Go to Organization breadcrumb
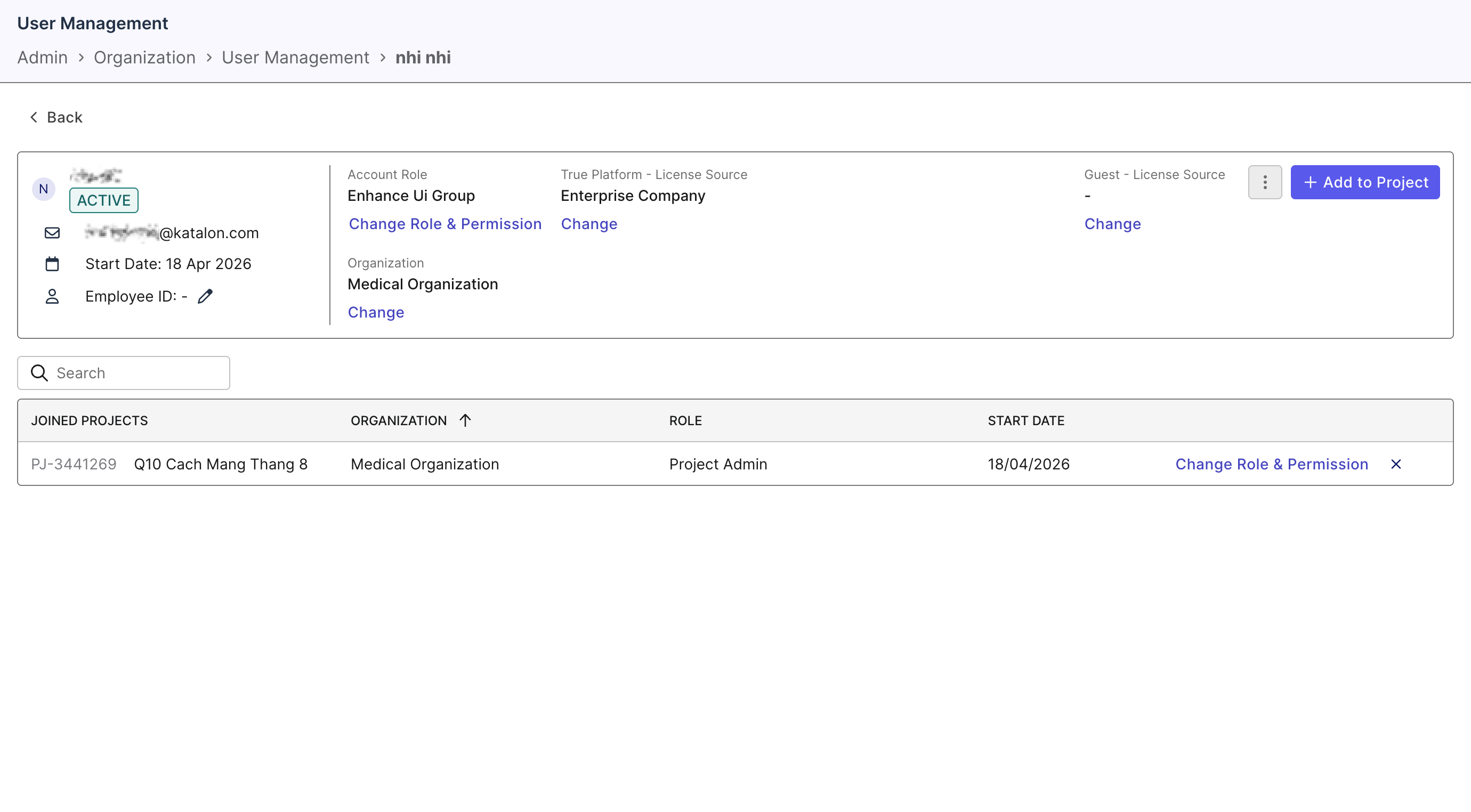Screen dimensions: 1471x812 coord(144,58)
